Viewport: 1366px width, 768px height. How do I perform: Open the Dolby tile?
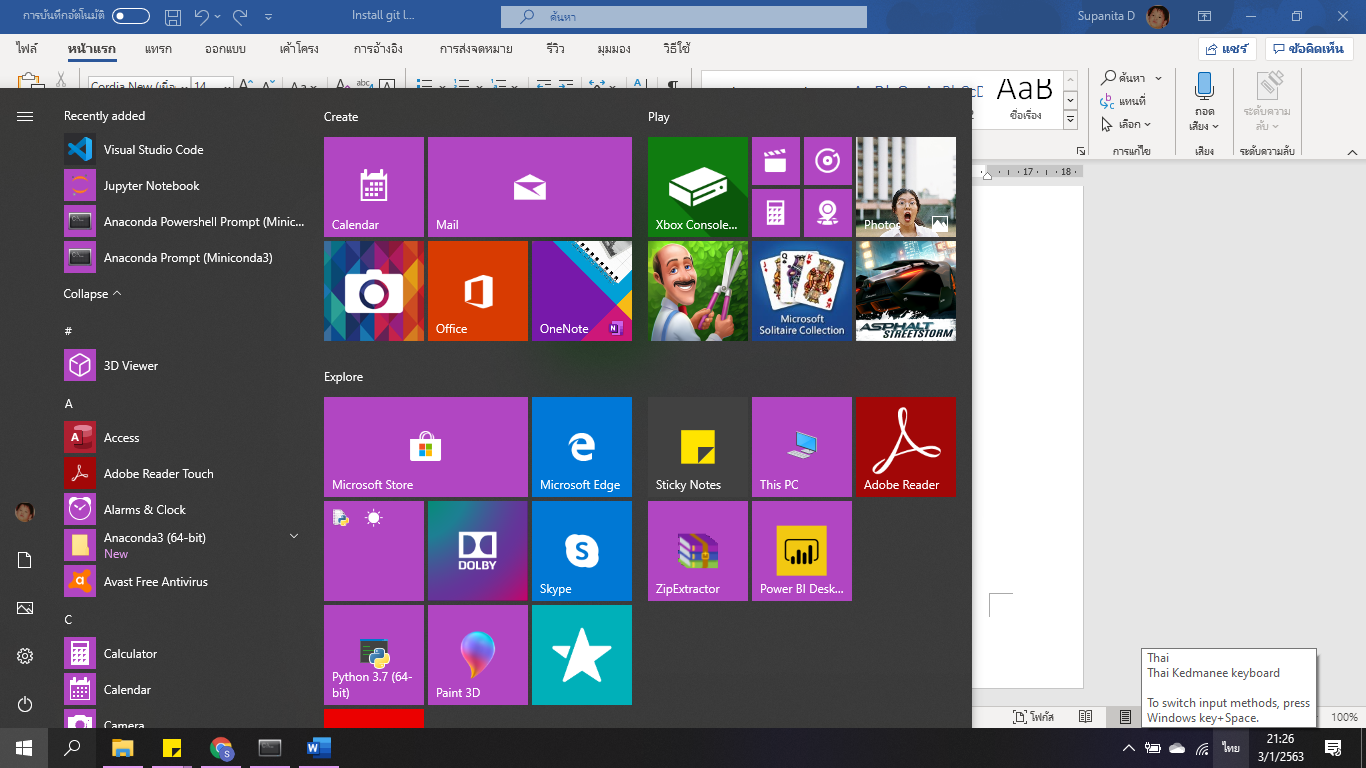pyautogui.click(x=478, y=551)
